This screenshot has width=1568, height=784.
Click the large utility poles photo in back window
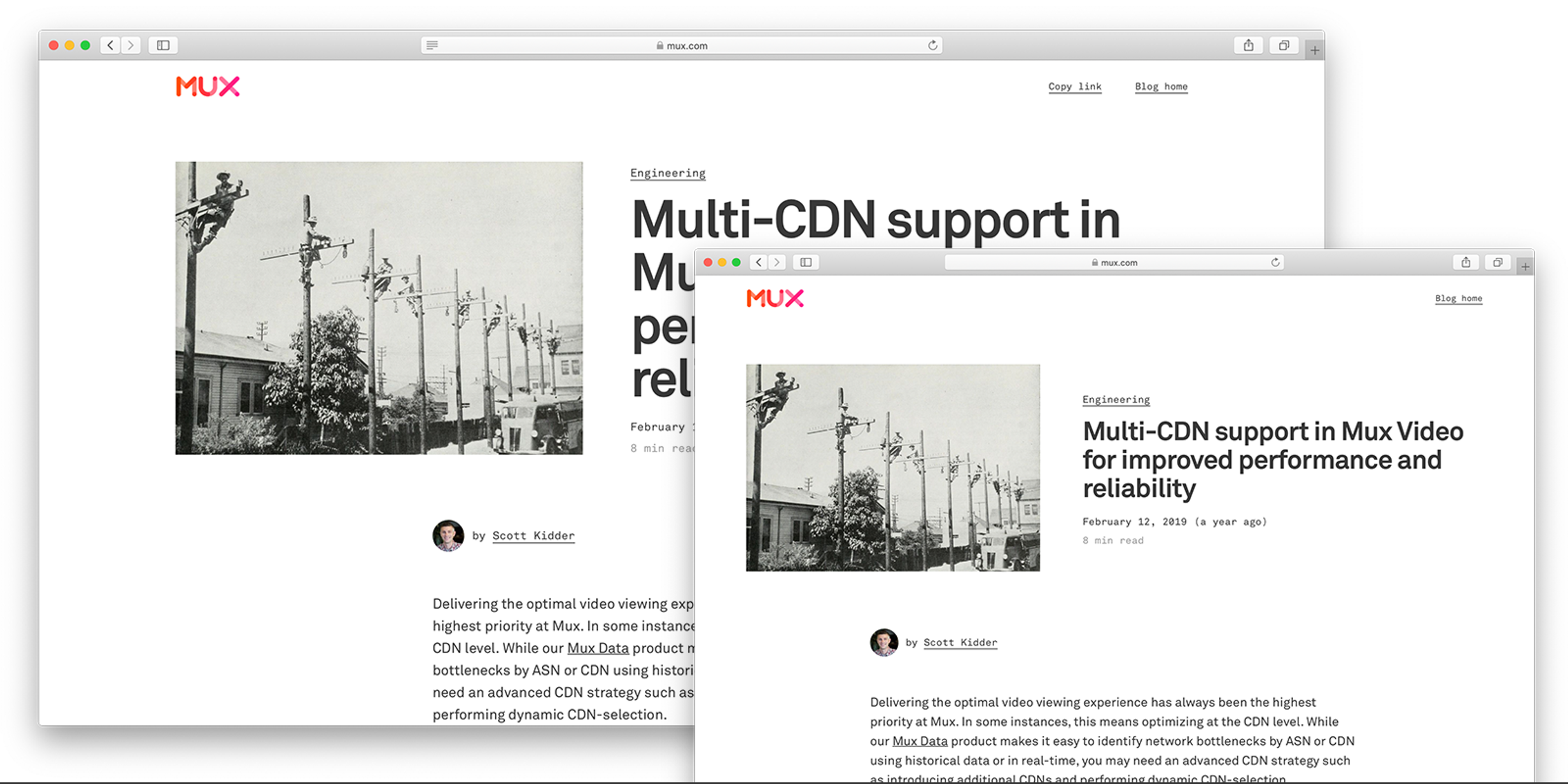(379, 307)
